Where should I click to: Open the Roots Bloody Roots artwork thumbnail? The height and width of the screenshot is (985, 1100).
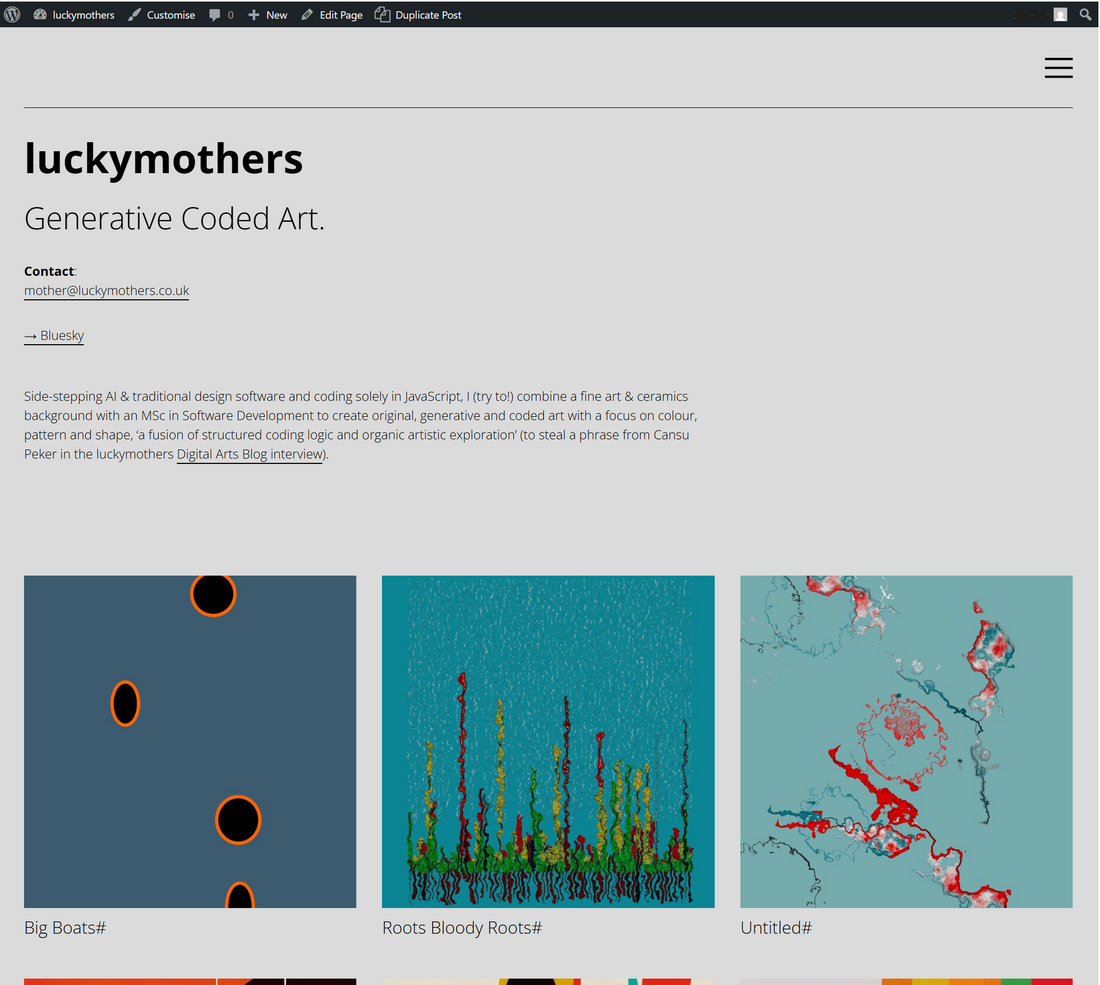[x=548, y=742]
